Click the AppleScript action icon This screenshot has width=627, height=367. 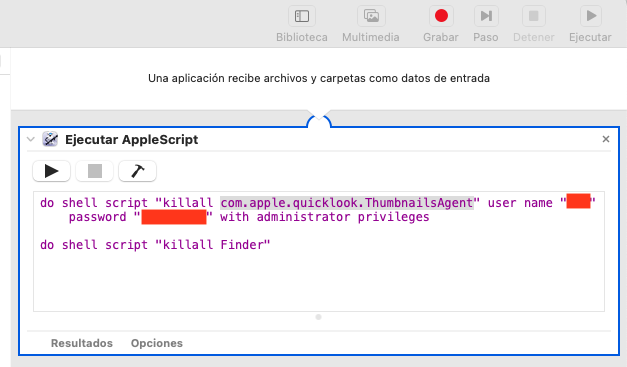(50, 139)
